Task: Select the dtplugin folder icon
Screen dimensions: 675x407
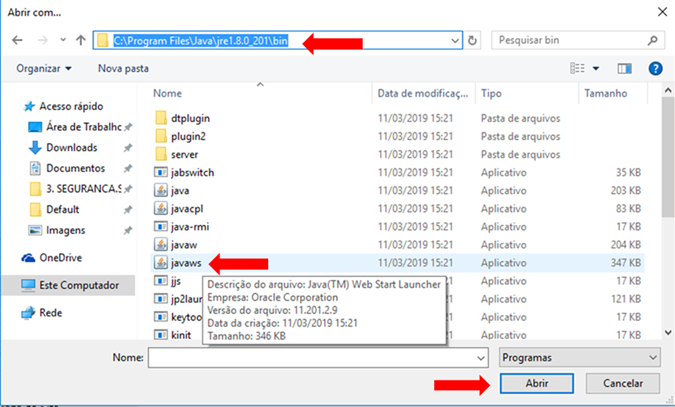Action: (x=161, y=118)
